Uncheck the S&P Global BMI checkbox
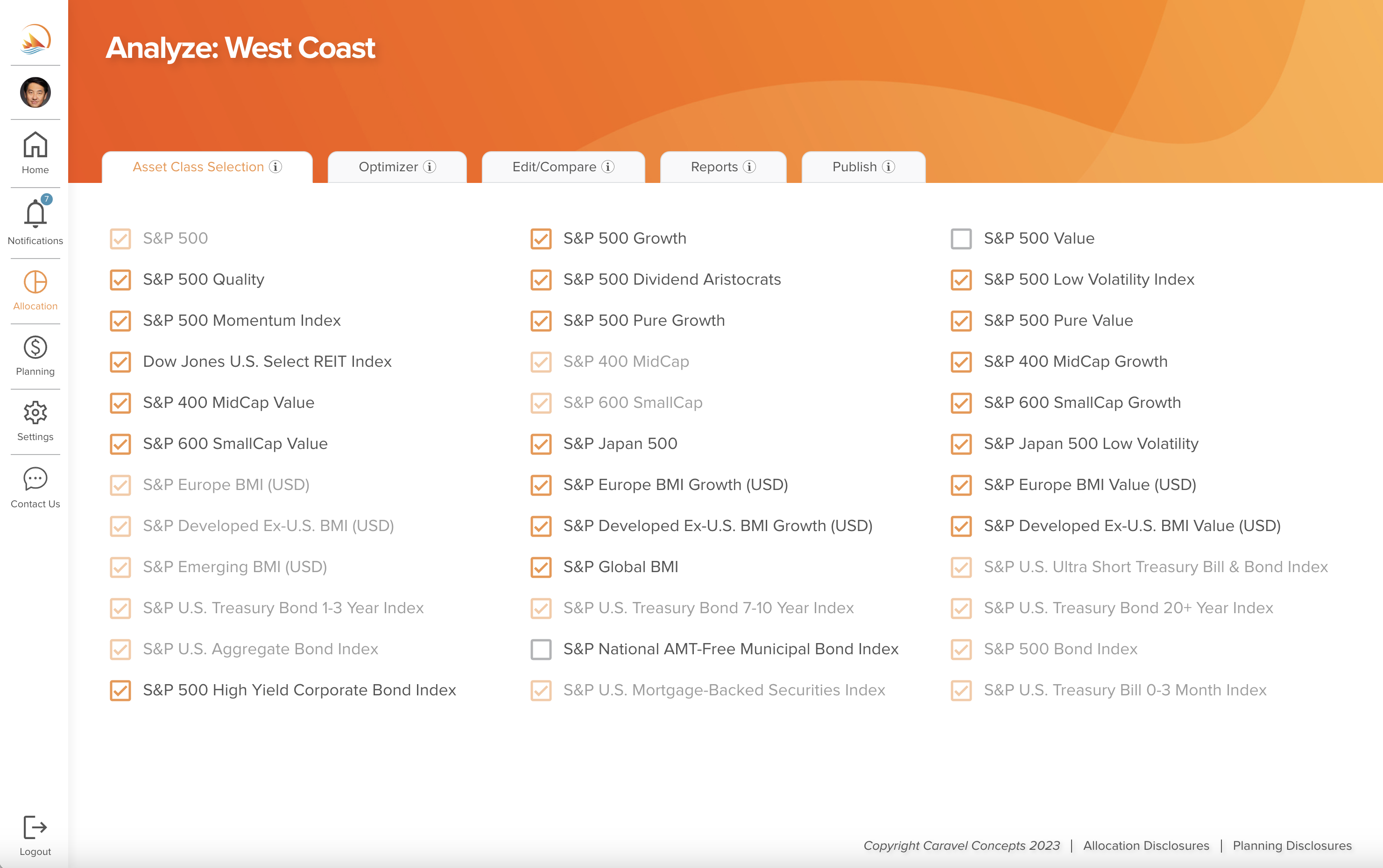Image resolution: width=1383 pixels, height=868 pixels. click(x=540, y=567)
